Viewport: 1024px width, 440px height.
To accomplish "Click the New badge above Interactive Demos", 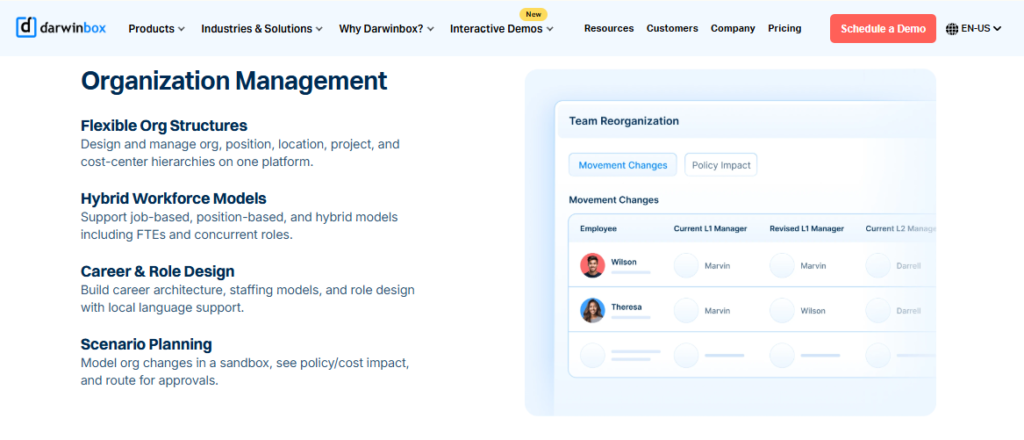I will (534, 14).
